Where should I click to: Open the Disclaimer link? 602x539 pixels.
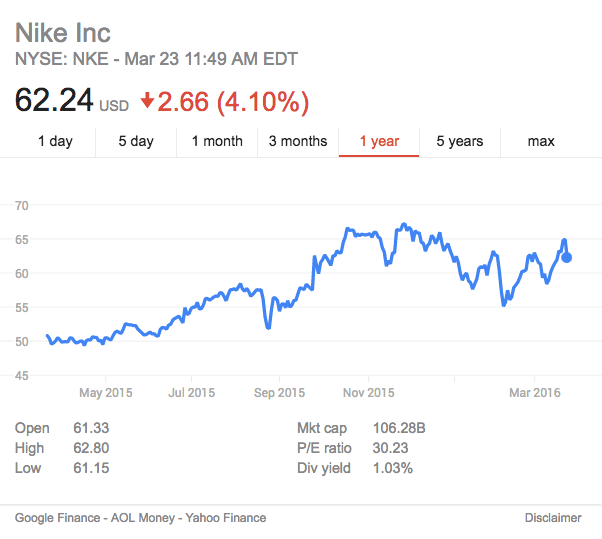(553, 518)
